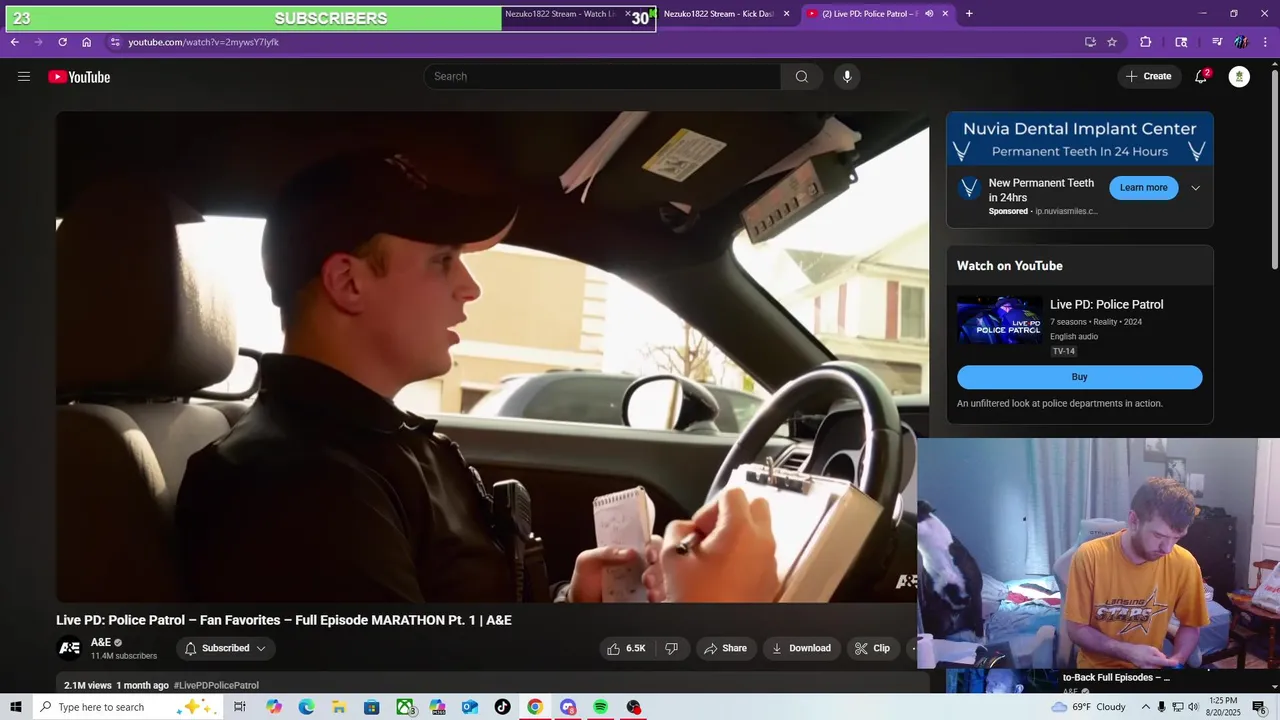Open the taskbar clock showing 1:25 PM

coord(1223,707)
